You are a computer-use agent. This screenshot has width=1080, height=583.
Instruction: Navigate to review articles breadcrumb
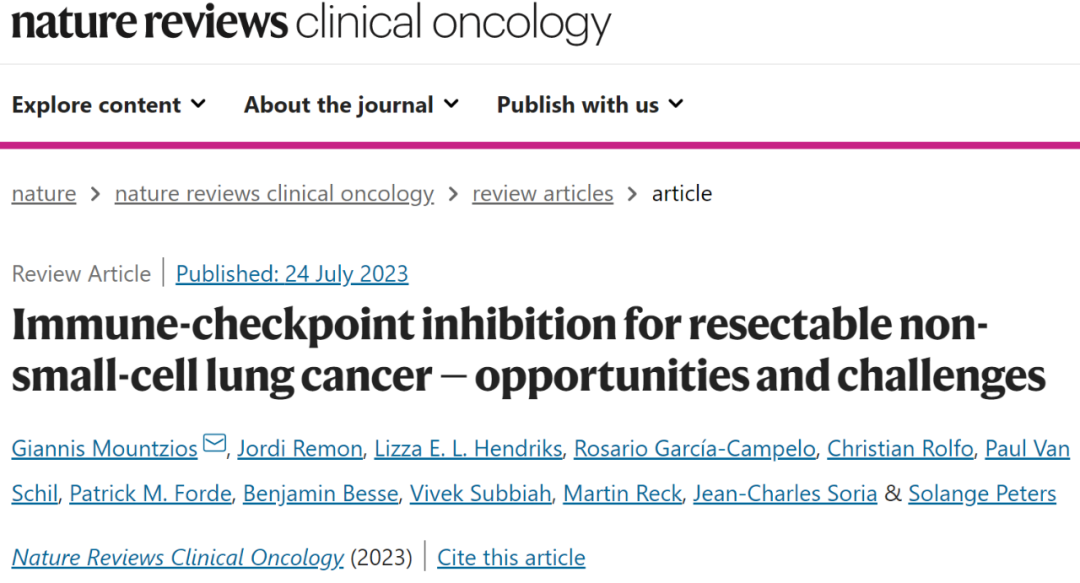[543, 193]
